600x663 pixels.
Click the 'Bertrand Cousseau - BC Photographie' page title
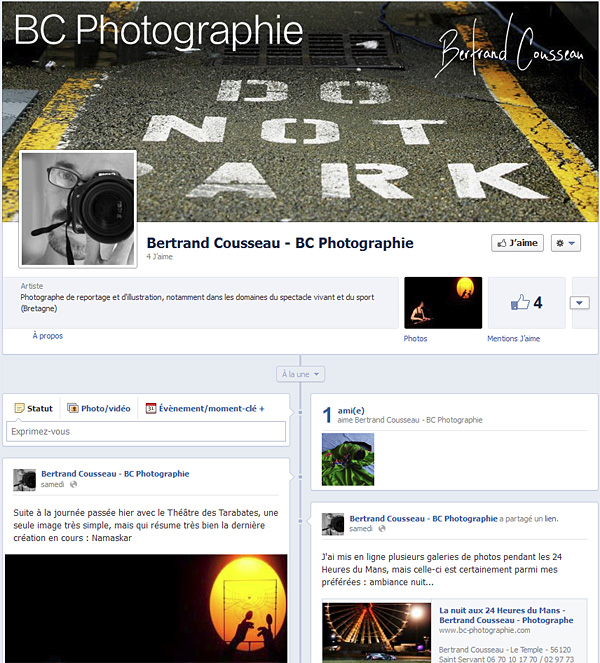pos(280,243)
